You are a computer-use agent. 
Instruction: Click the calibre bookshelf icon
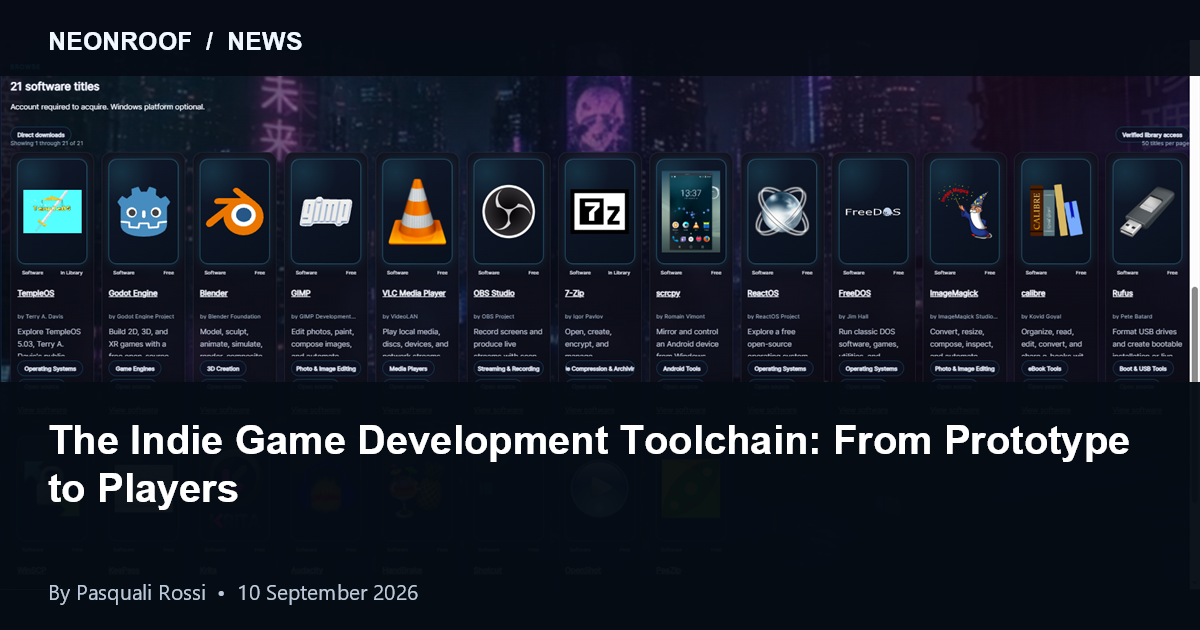[x=1056, y=211]
